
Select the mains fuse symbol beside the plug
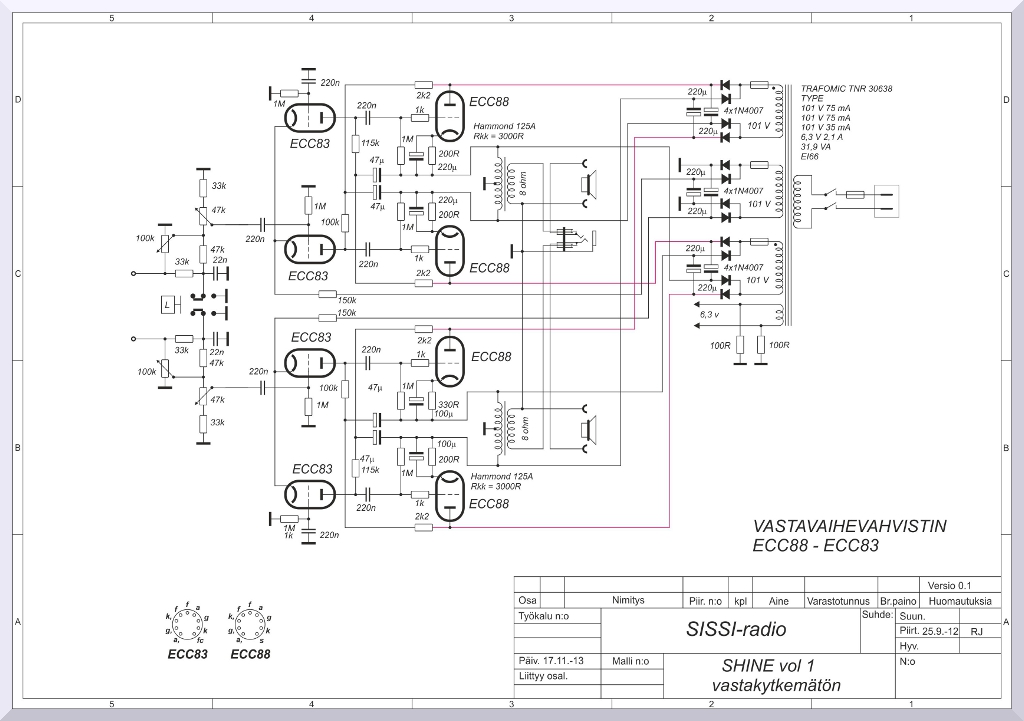855,195
